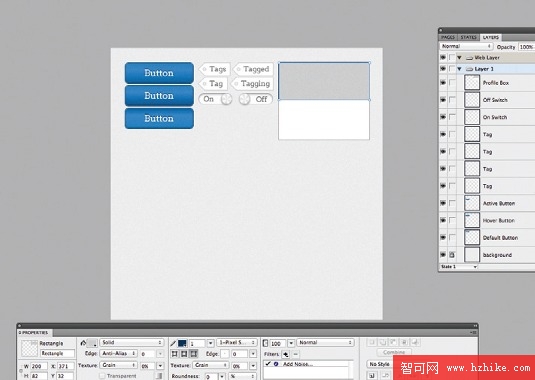Open the Layers panel blend mode Normal dropdown

(466, 46)
